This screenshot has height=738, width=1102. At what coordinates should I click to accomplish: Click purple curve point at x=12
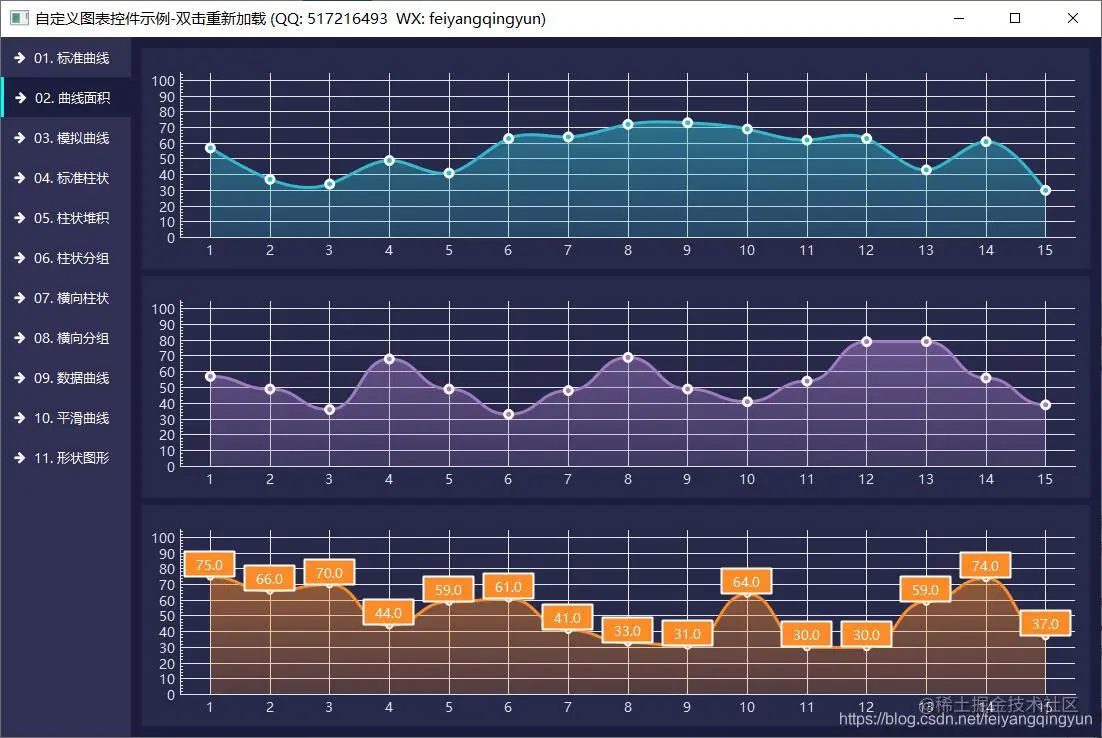coord(867,342)
